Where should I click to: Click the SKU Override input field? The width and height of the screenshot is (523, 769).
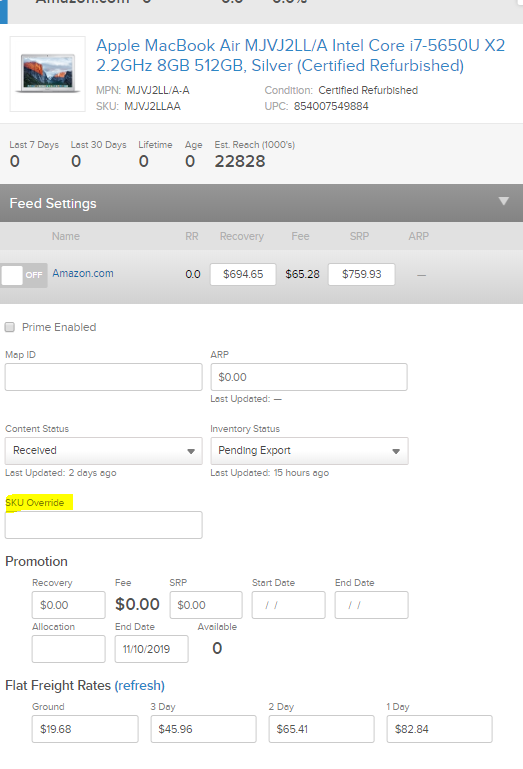(x=104, y=525)
